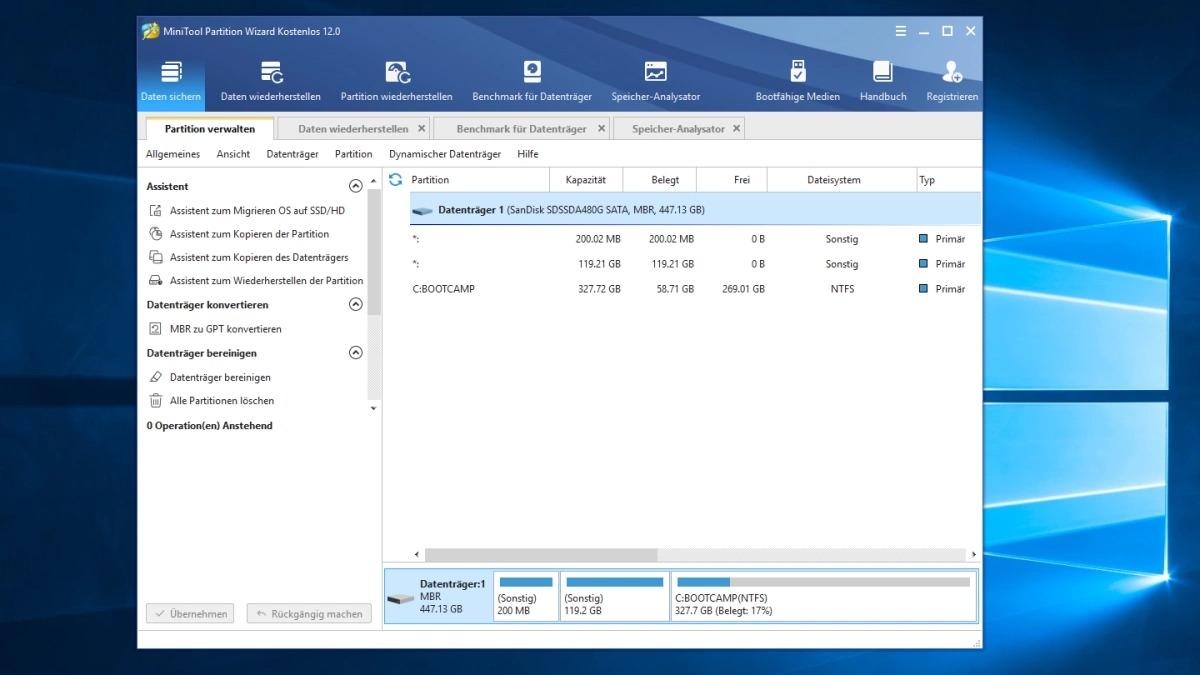Switch to the Partition verwalten tab
The height and width of the screenshot is (675, 1200).
pos(210,129)
